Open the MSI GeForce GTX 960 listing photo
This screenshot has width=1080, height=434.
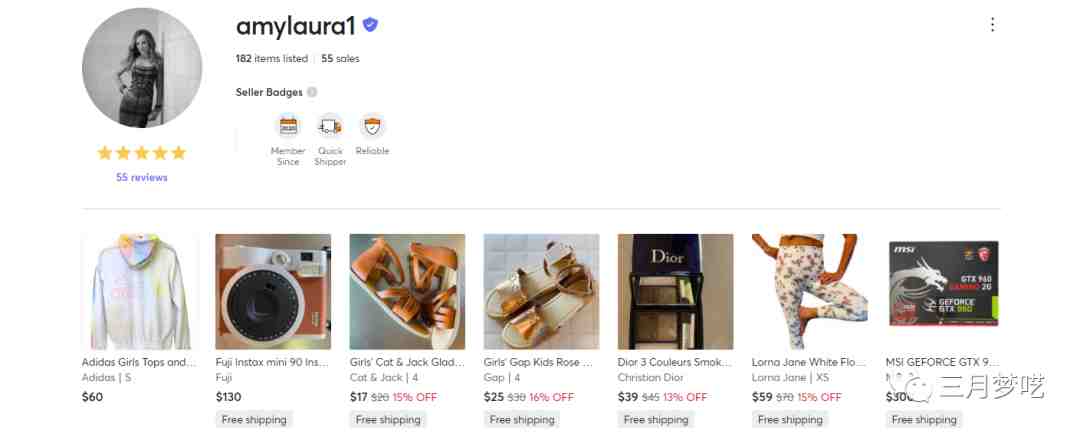pyautogui.click(x=944, y=283)
